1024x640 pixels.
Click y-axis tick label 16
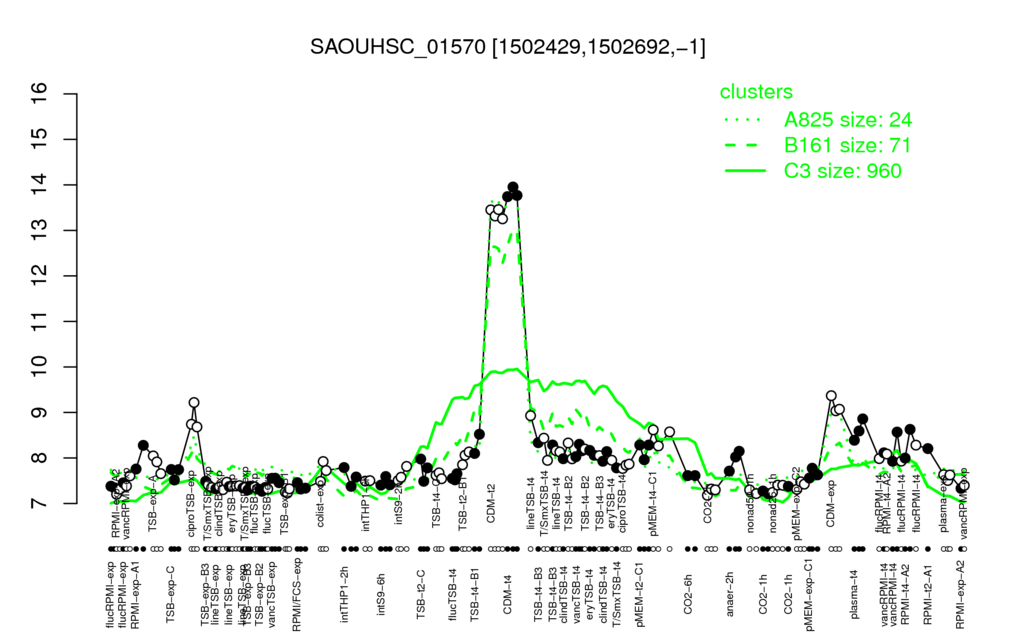pyautogui.click(x=39, y=94)
